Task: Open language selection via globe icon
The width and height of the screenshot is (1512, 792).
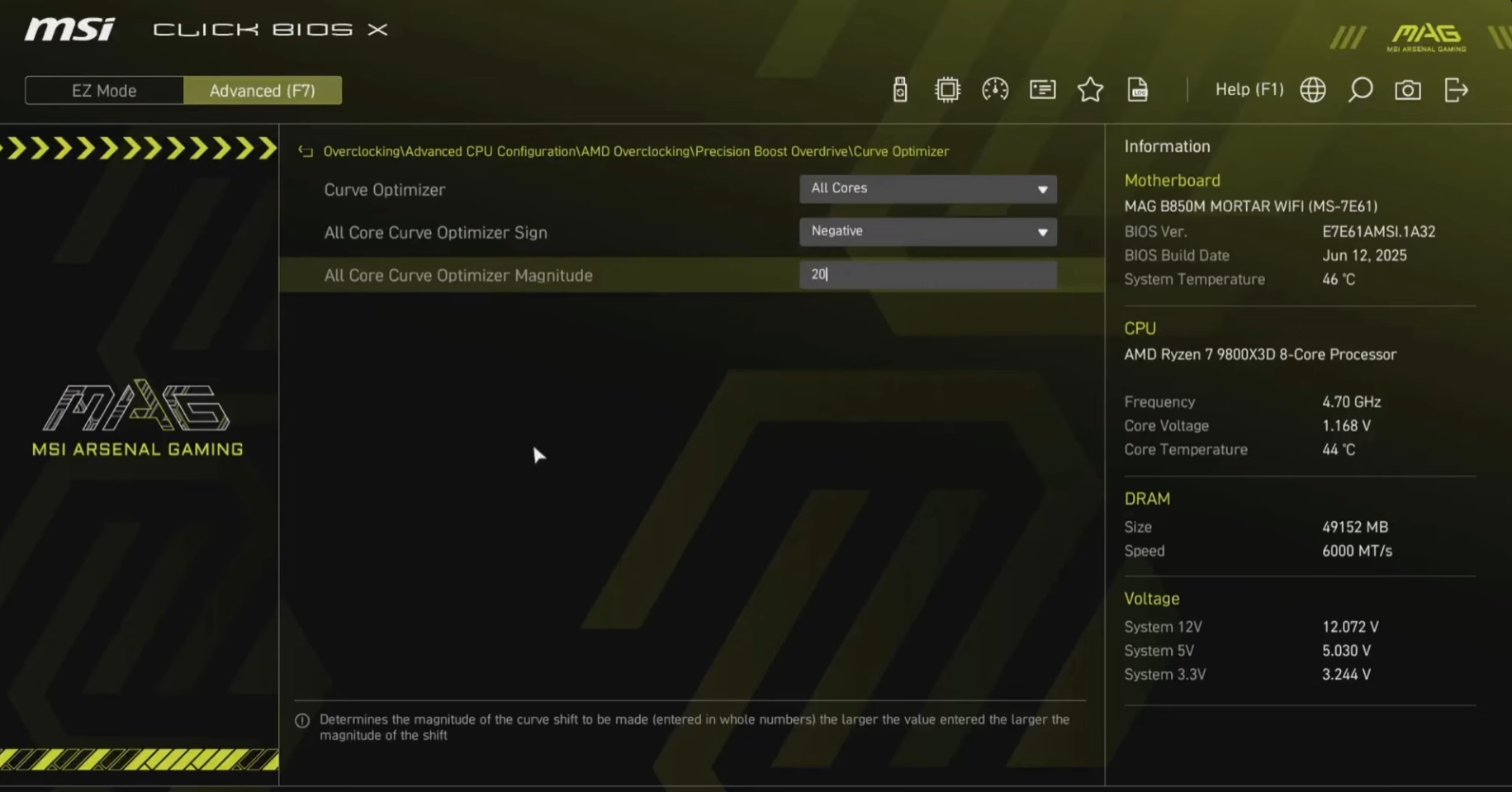Action: pos(1313,89)
